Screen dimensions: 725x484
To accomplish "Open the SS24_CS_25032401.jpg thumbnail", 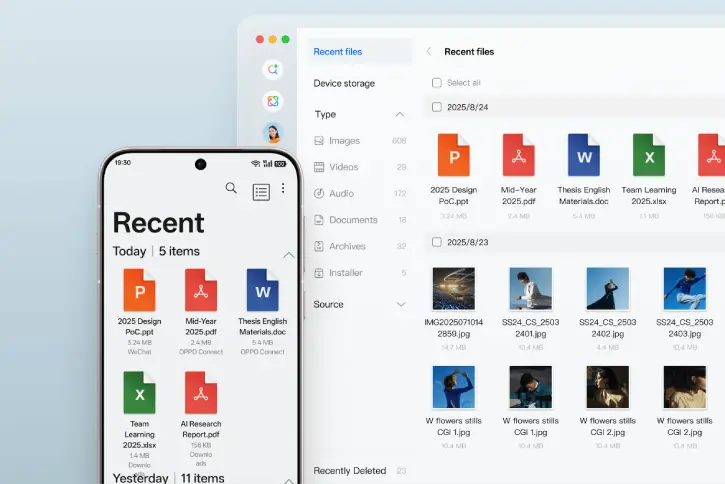I will click(x=530, y=288).
